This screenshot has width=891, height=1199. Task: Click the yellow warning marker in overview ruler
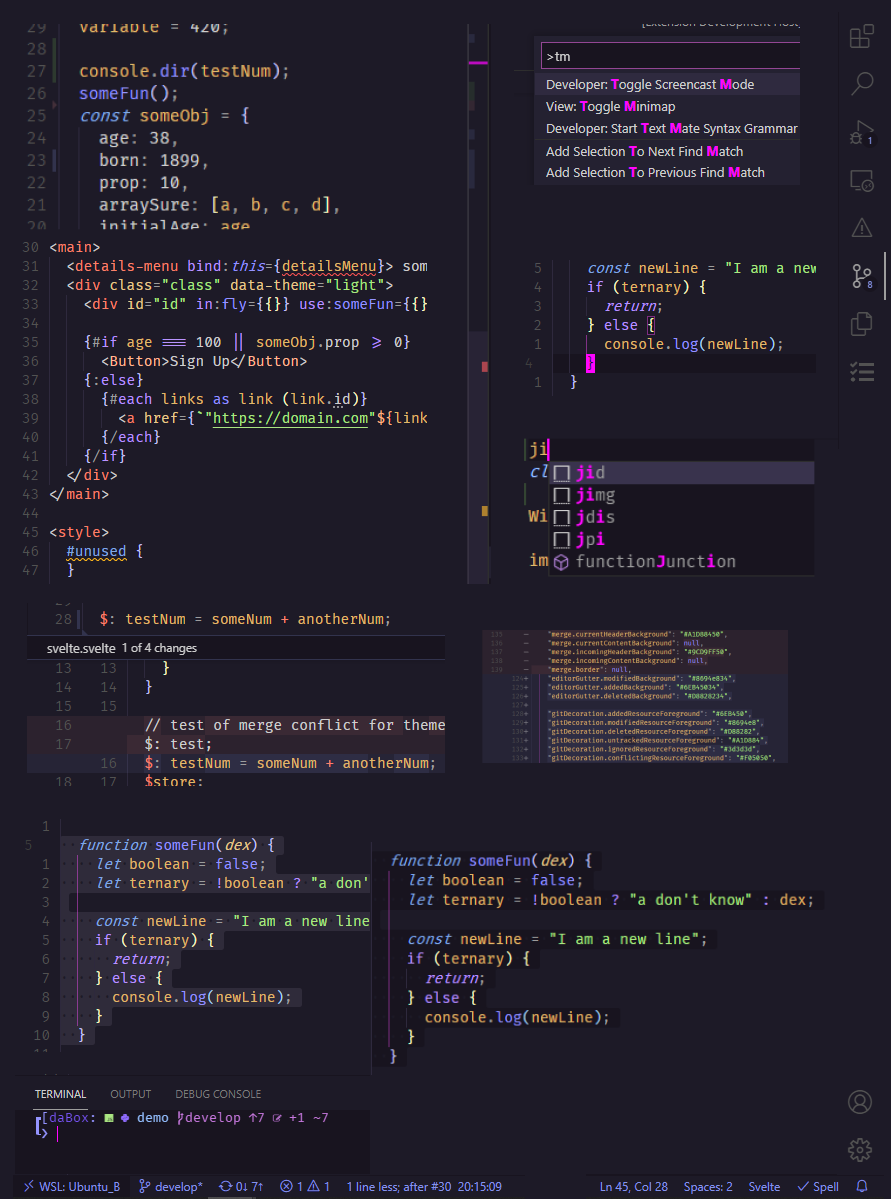[485, 510]
